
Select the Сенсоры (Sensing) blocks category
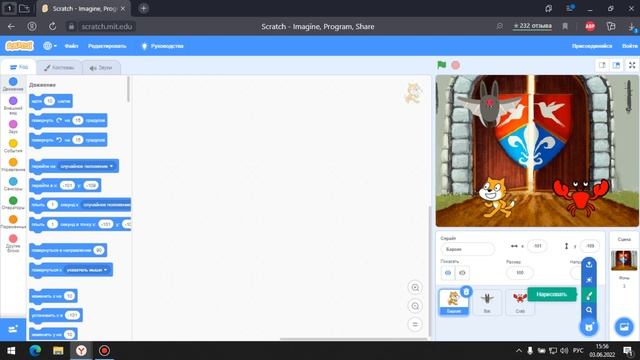tap(13, 184)
